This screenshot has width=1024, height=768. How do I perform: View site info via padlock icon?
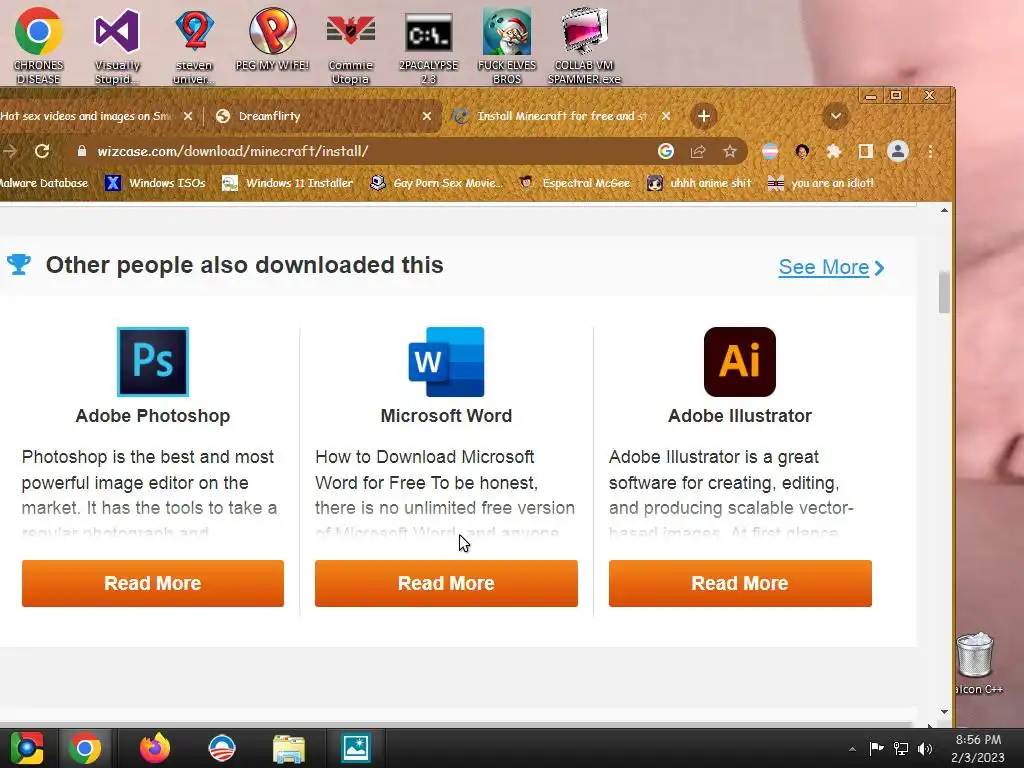click(81, 152)
